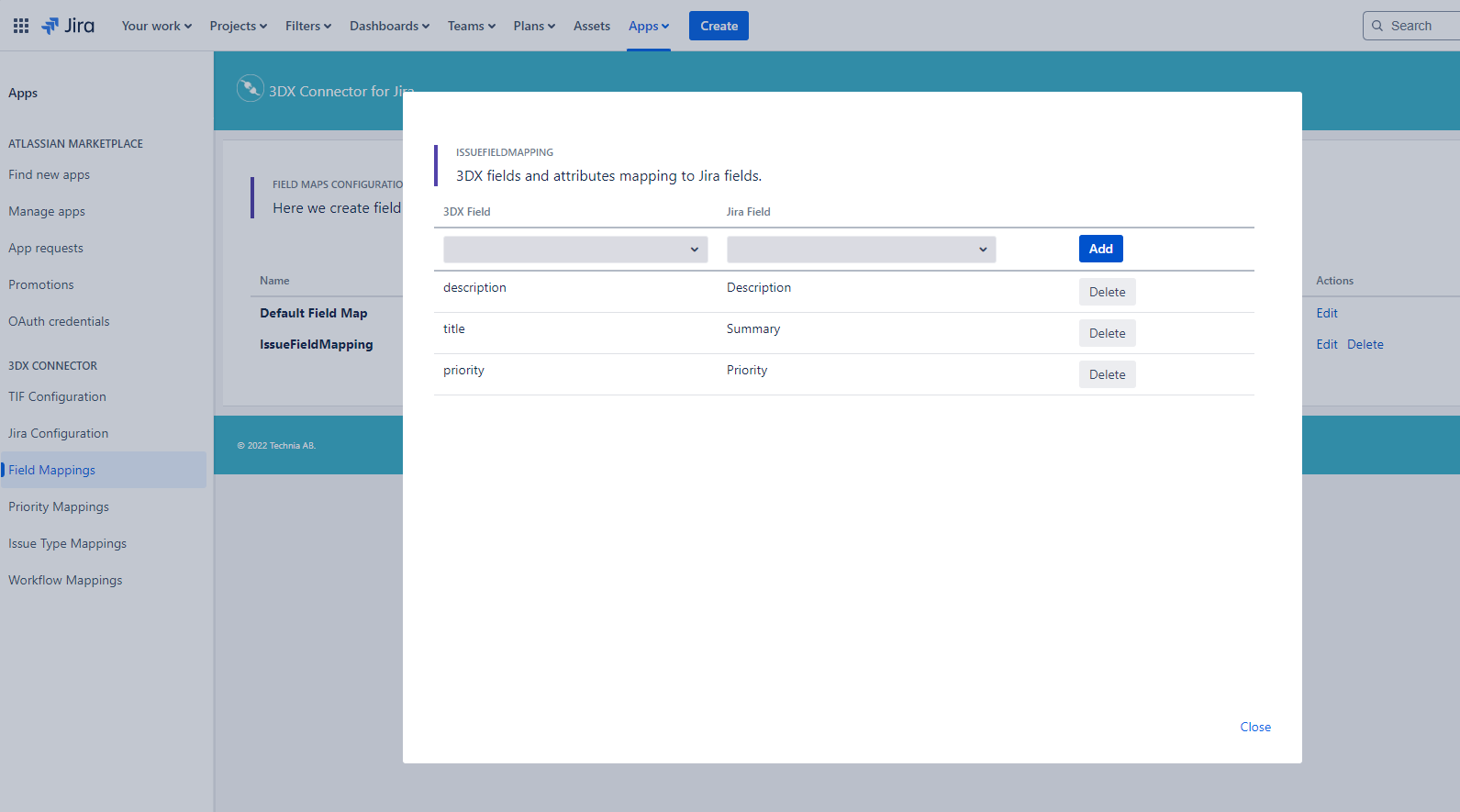Image resolution: width=1460 pixels, height=812 pixels.
Task: Expand the Plans menu
Action: [x=534, y=26]
